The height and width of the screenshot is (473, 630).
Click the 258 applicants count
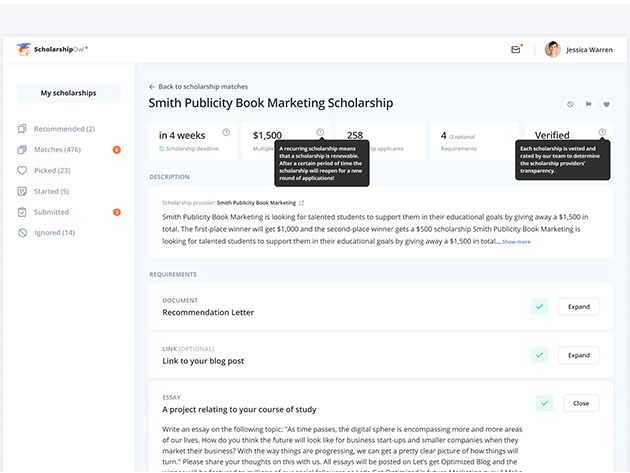pos(355,135)
